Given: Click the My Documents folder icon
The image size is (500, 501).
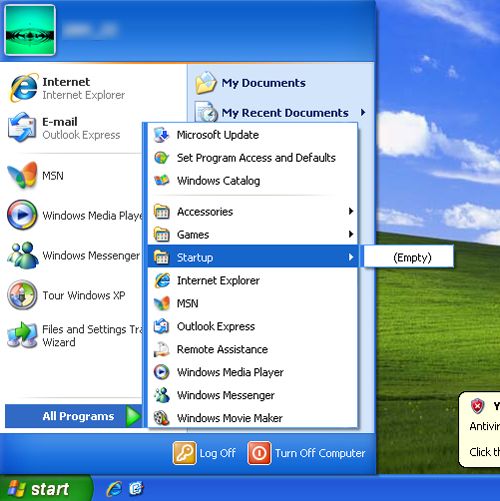Looking at the screenshot, I should [206, 83].
